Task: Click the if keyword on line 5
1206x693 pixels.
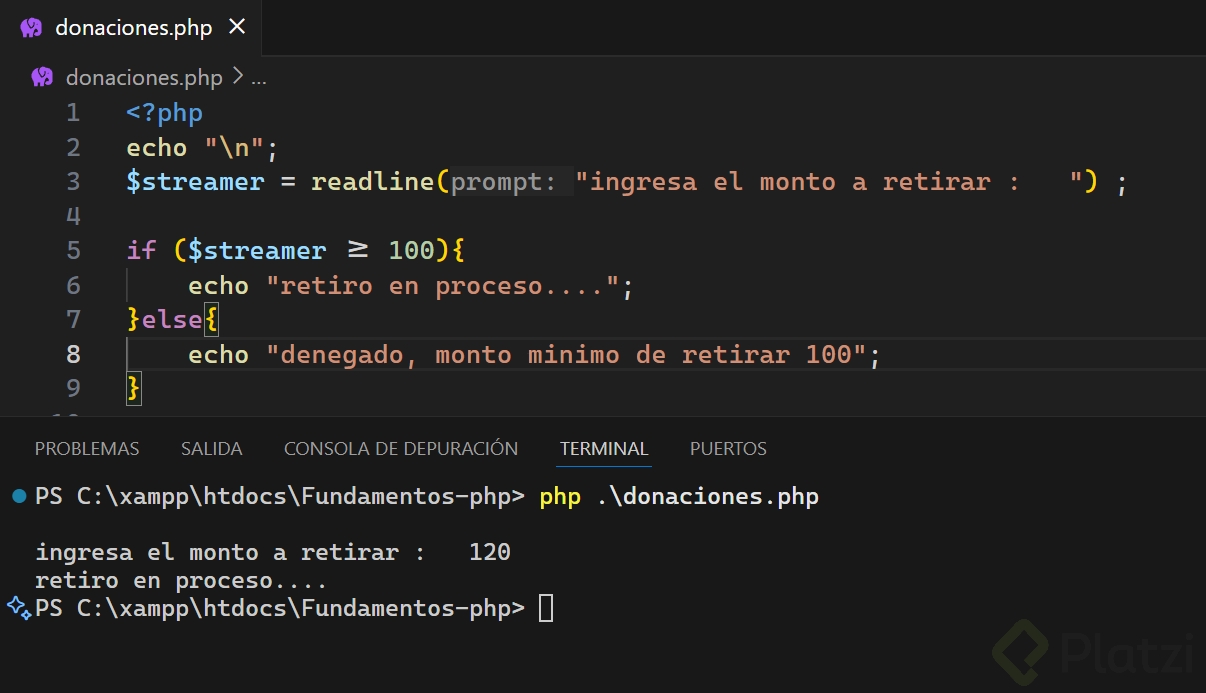Action: (x=141, y=250)
